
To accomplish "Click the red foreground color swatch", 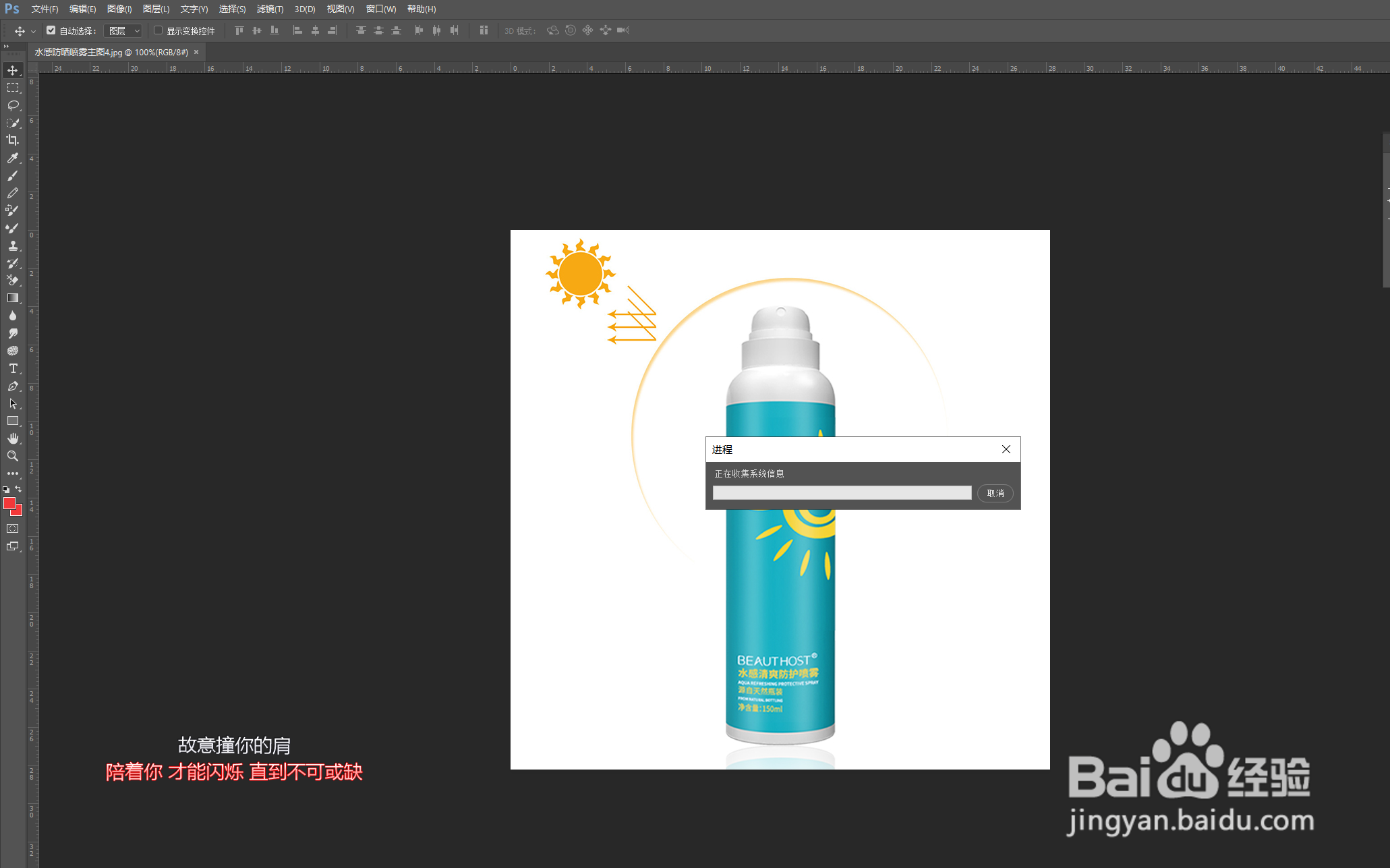I will pos(9,503).
